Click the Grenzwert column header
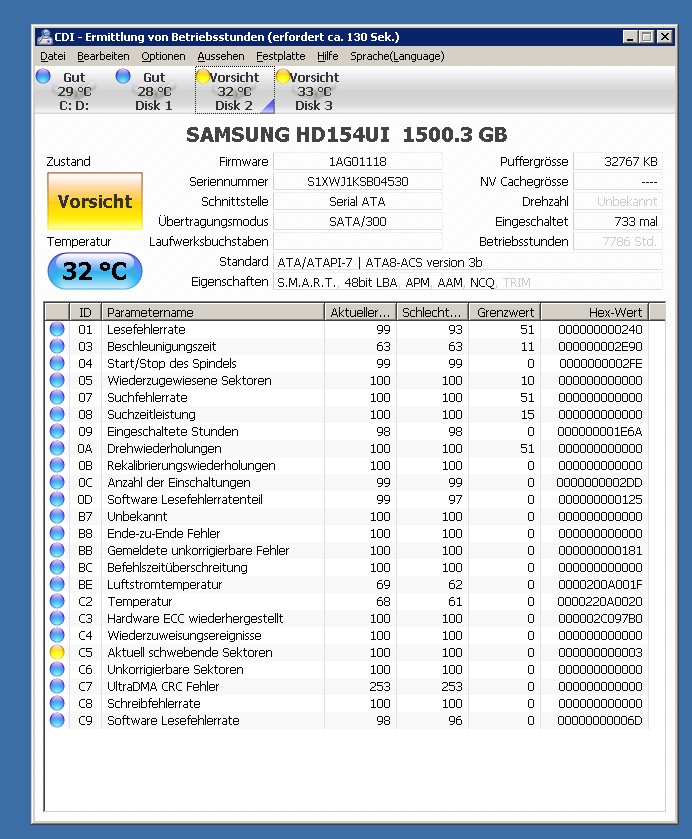Screen dimensions: 692x839 [505, 312]
